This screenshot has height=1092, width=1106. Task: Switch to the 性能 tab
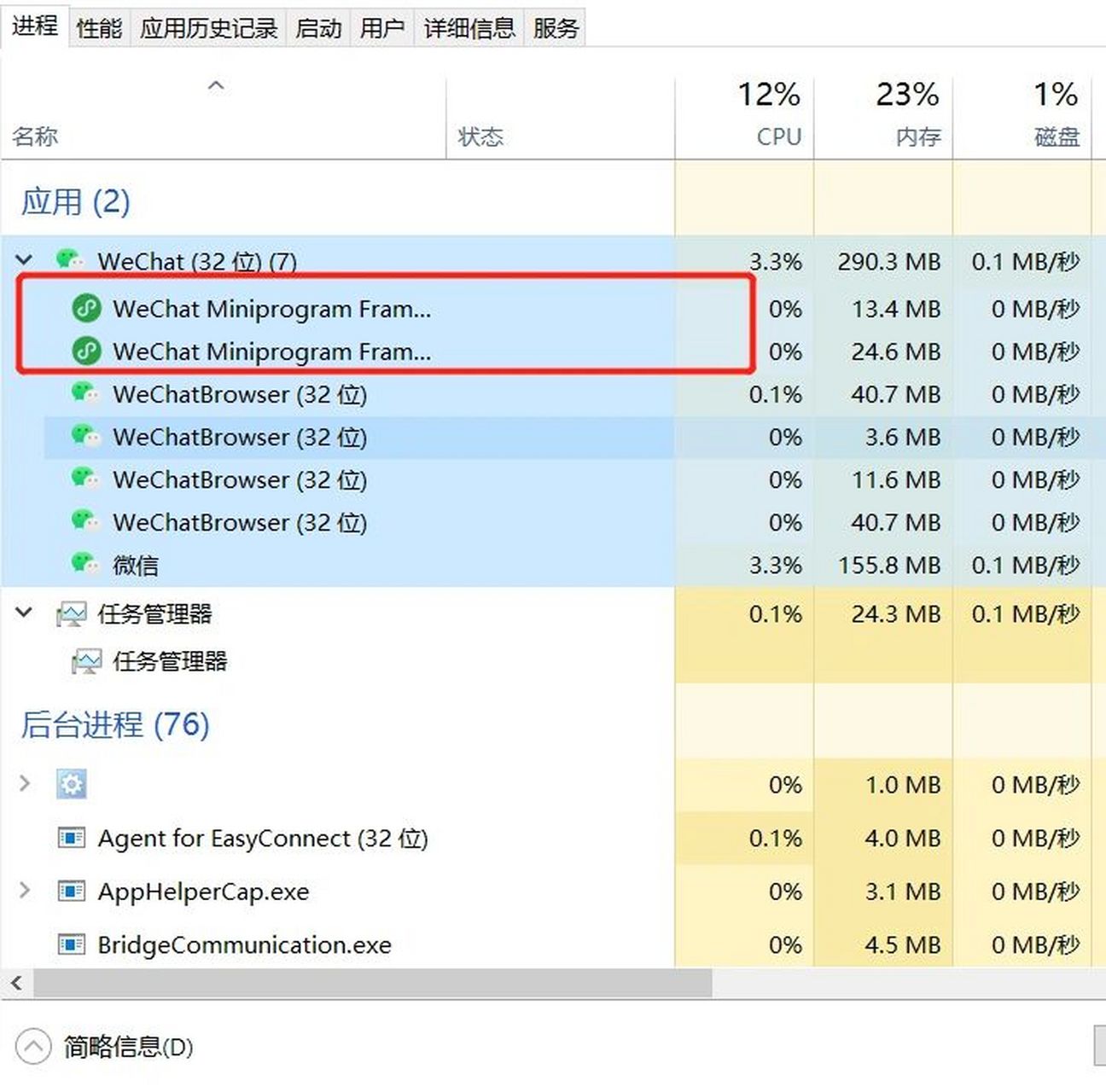(99, 28)
